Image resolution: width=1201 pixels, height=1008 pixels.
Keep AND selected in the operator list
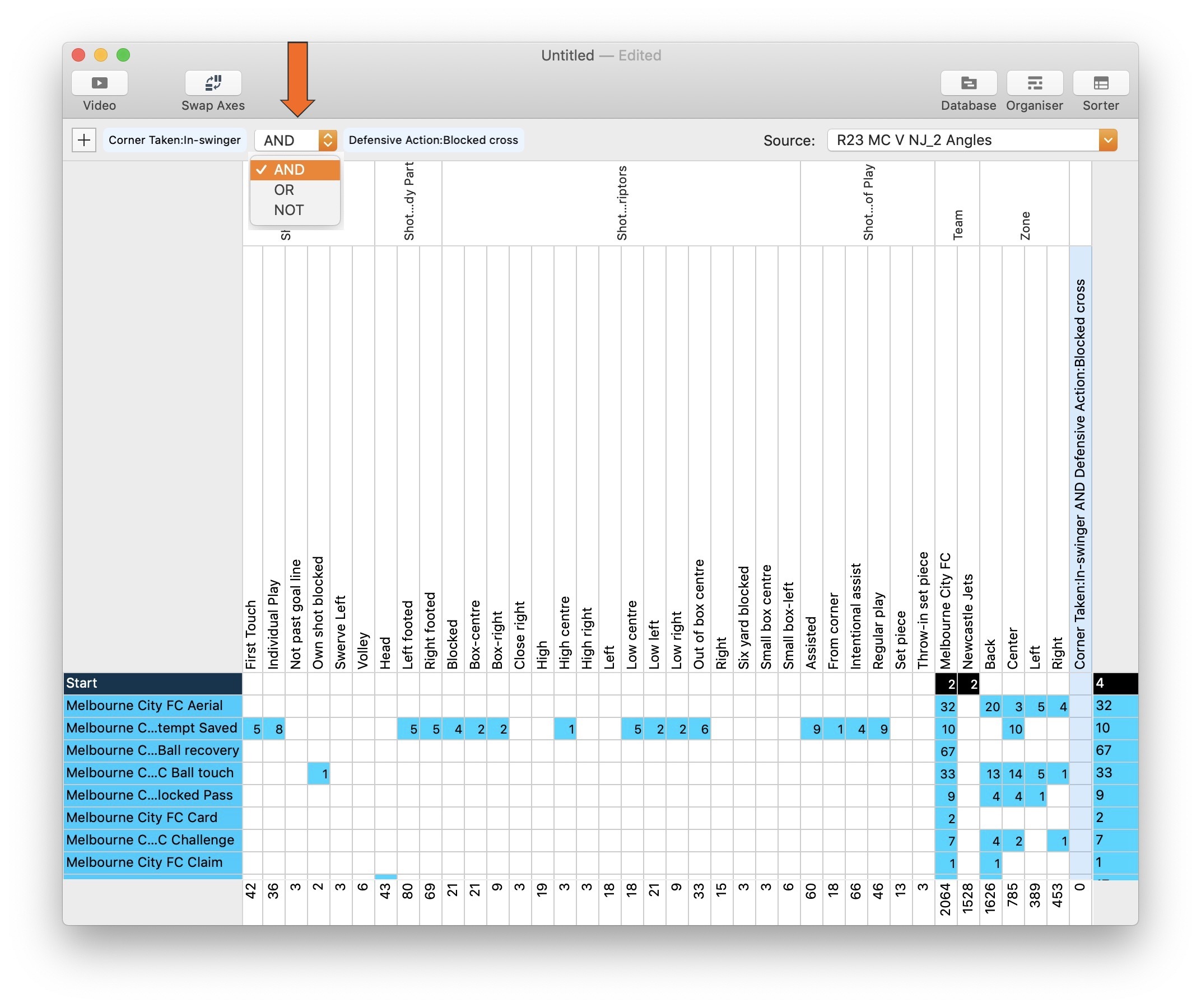pos(289,169)
